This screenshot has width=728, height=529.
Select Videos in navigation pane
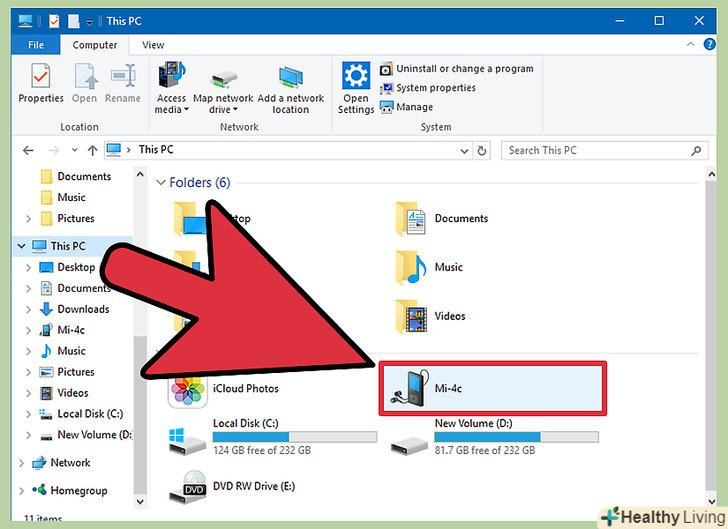pos(64,393)
